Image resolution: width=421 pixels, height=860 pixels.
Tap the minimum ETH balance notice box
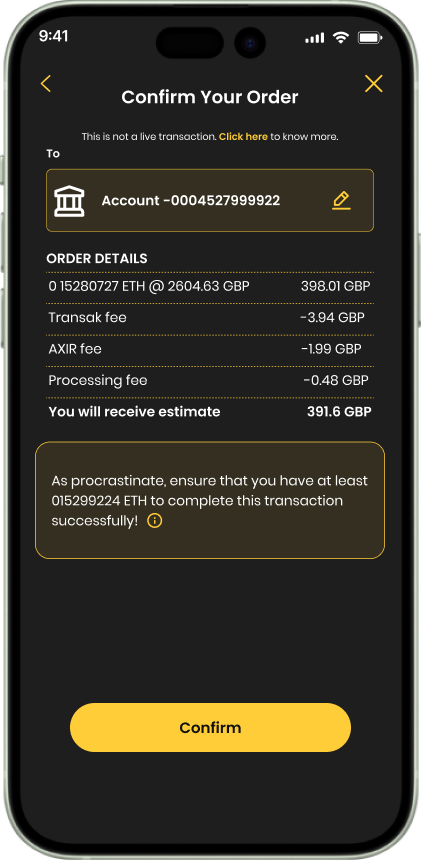tap(210, 500)
